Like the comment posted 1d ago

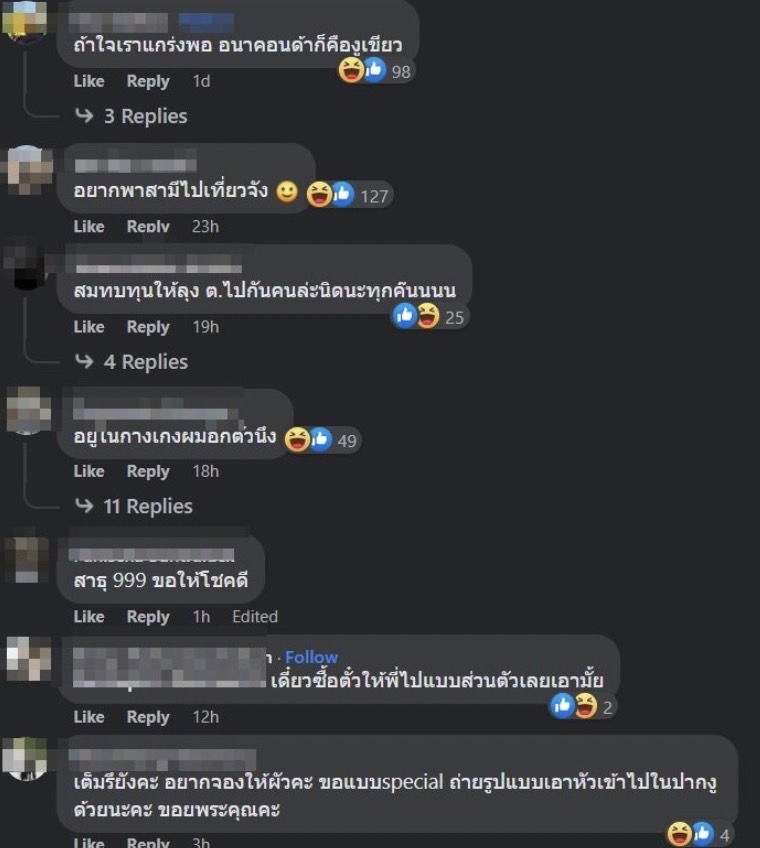(x=89, y=81)
